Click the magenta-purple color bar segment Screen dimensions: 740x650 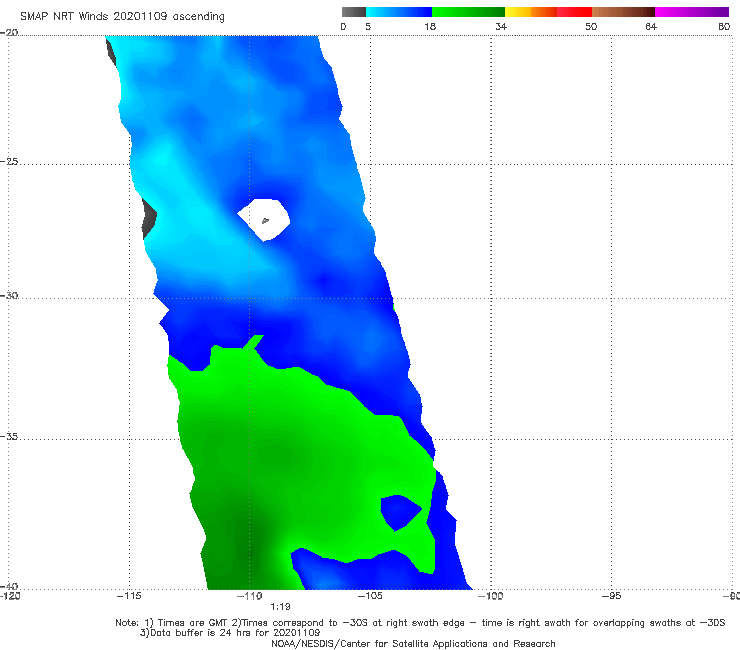[x=692, y=12]
